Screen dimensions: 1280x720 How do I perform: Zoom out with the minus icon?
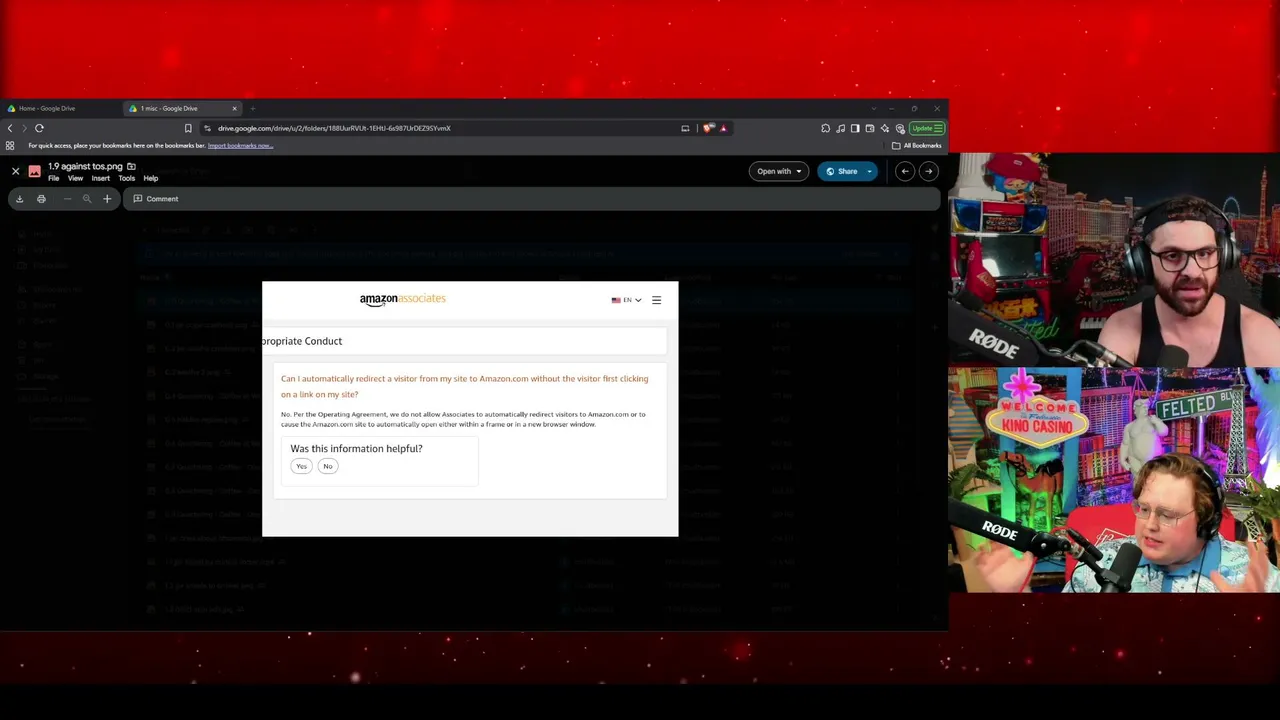coord(67,199)
